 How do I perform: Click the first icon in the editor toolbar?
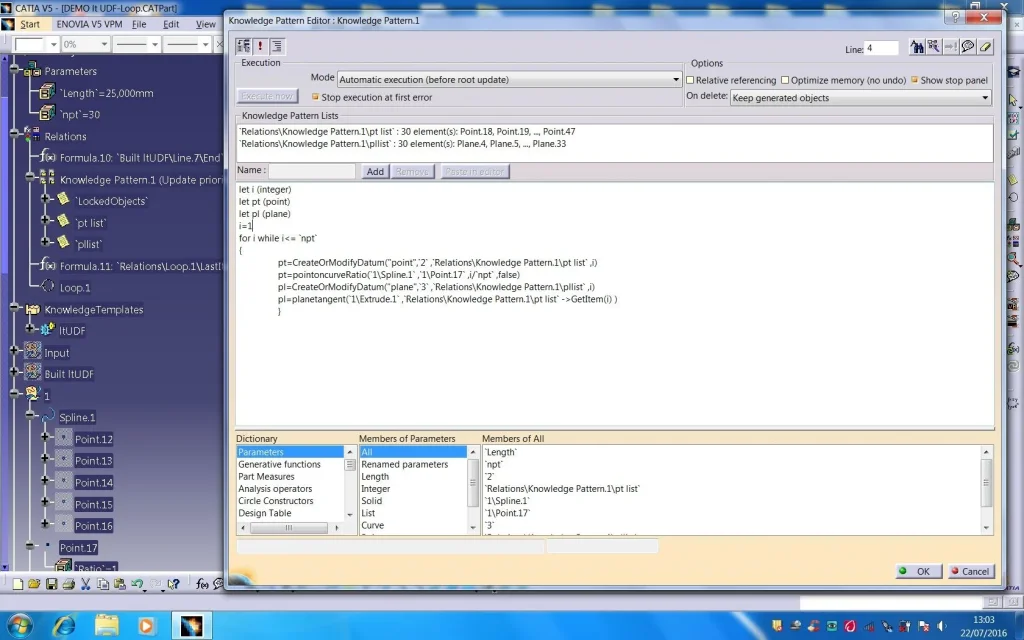pos(244,46)
